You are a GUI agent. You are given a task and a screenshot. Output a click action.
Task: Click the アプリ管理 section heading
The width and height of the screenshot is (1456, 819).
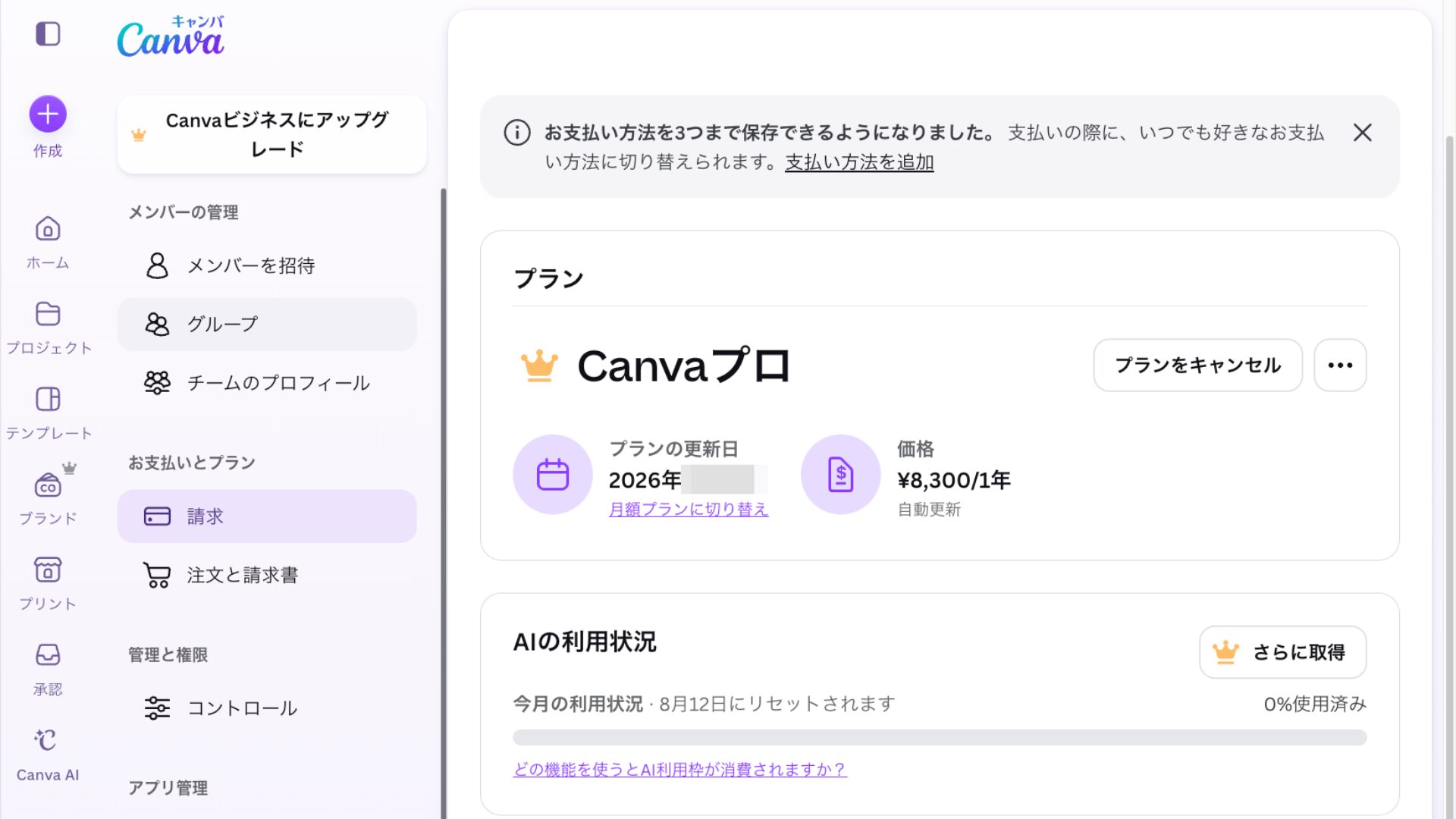(168, 788)
